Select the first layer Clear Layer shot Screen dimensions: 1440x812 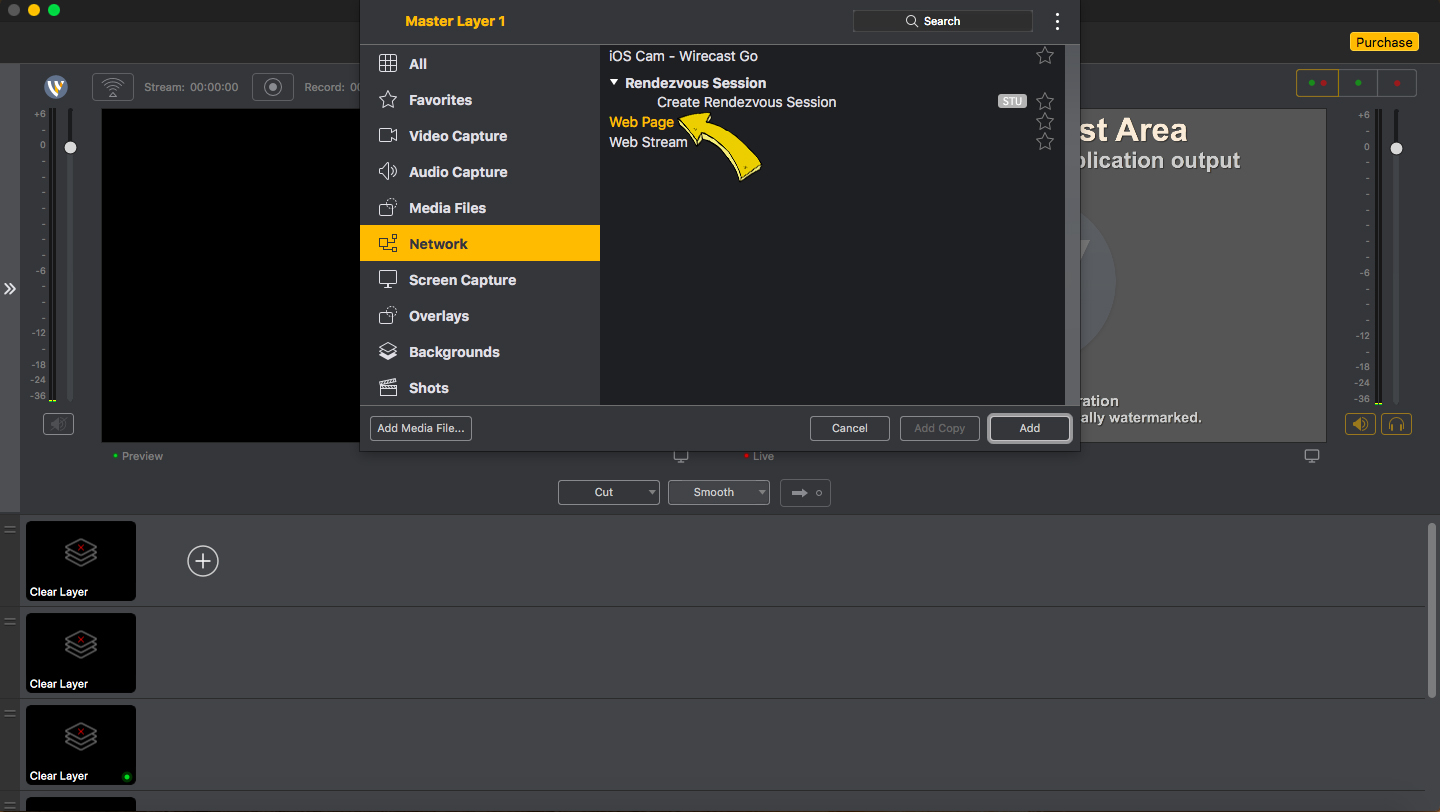(x=81, y=561)
